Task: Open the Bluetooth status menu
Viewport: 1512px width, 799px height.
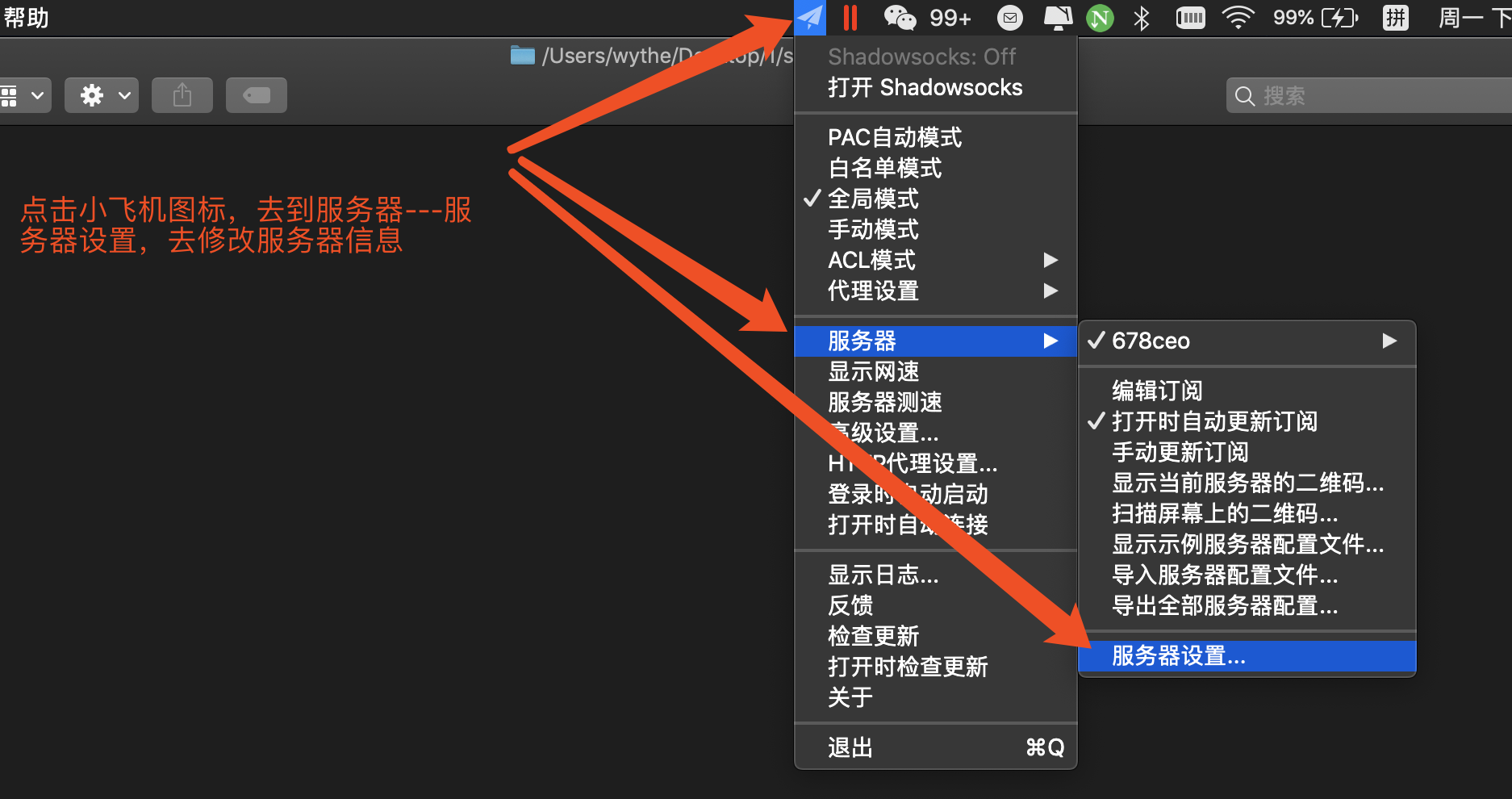Action: coord(1141,17)
